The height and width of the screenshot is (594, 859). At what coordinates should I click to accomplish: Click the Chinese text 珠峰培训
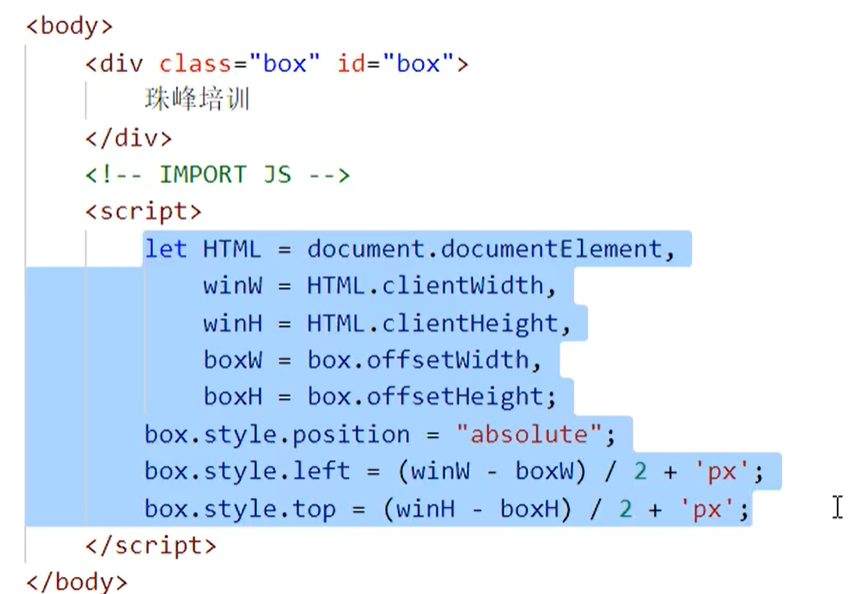(x=197, y=99)
